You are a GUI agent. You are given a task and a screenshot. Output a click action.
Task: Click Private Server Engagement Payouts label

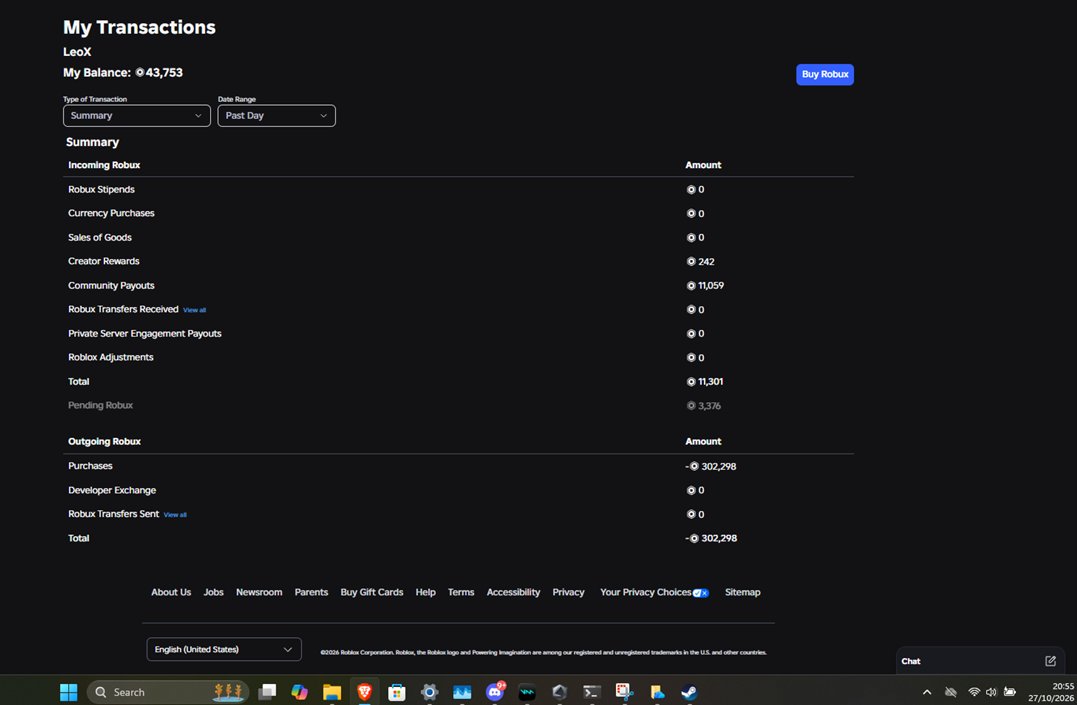pyautogui.click(x=145, y=333)
